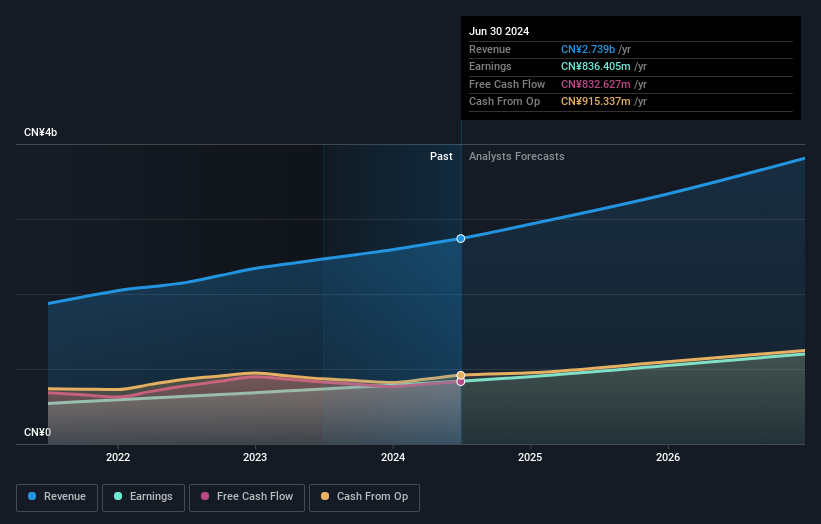
Task: Click the pink Free Cash Flow legend dot
Action: pyautogui.click(x=205, y=496)
